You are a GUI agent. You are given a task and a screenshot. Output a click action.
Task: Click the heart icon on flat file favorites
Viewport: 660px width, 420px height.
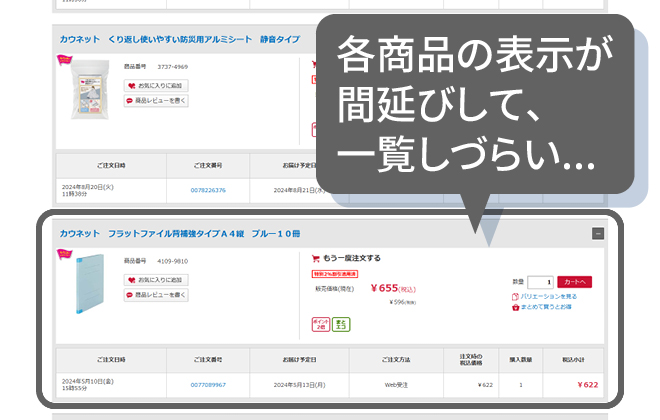(132, 280)
